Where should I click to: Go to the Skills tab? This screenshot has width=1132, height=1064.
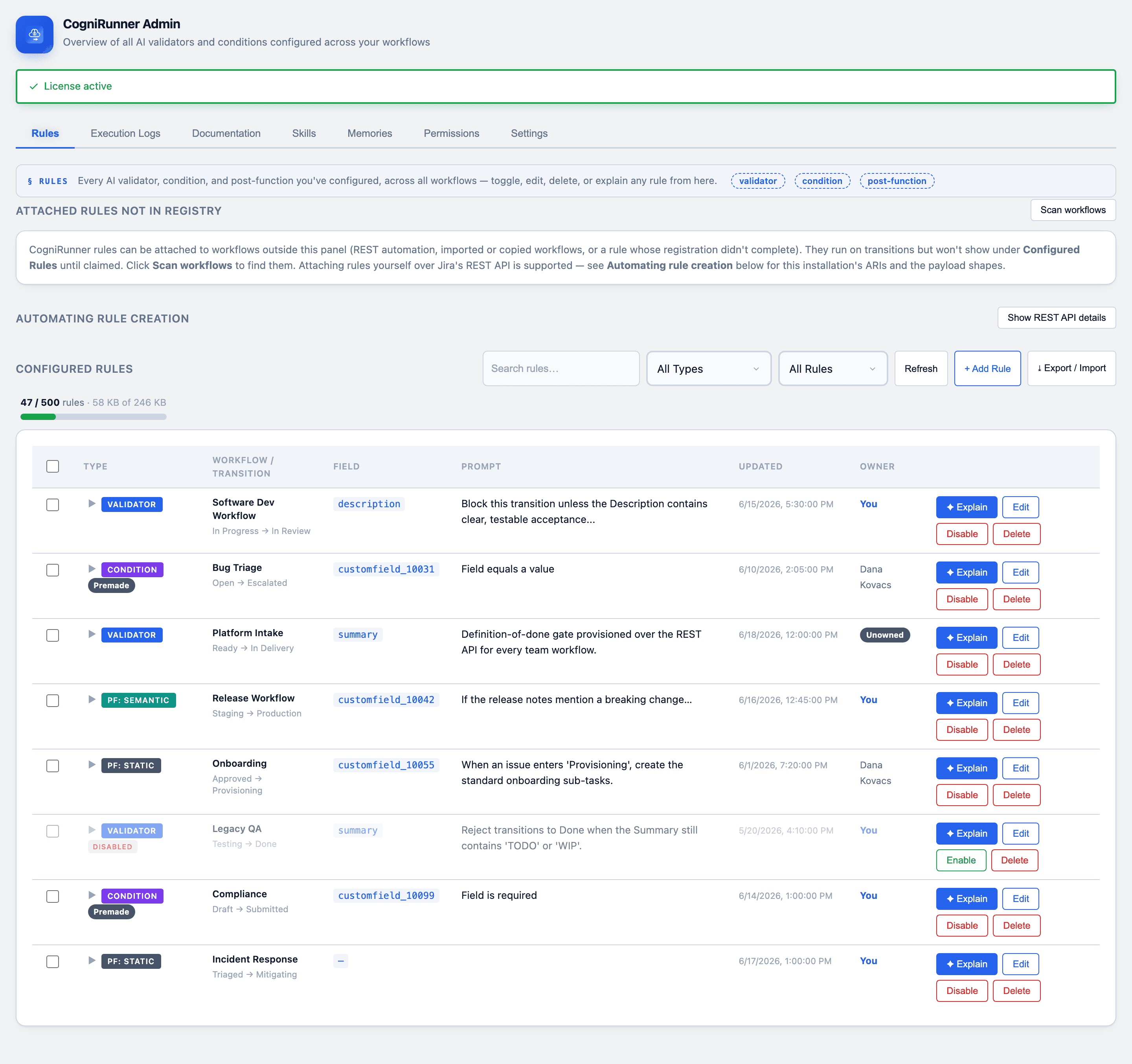pyautogui.click(x=304, y=133)
